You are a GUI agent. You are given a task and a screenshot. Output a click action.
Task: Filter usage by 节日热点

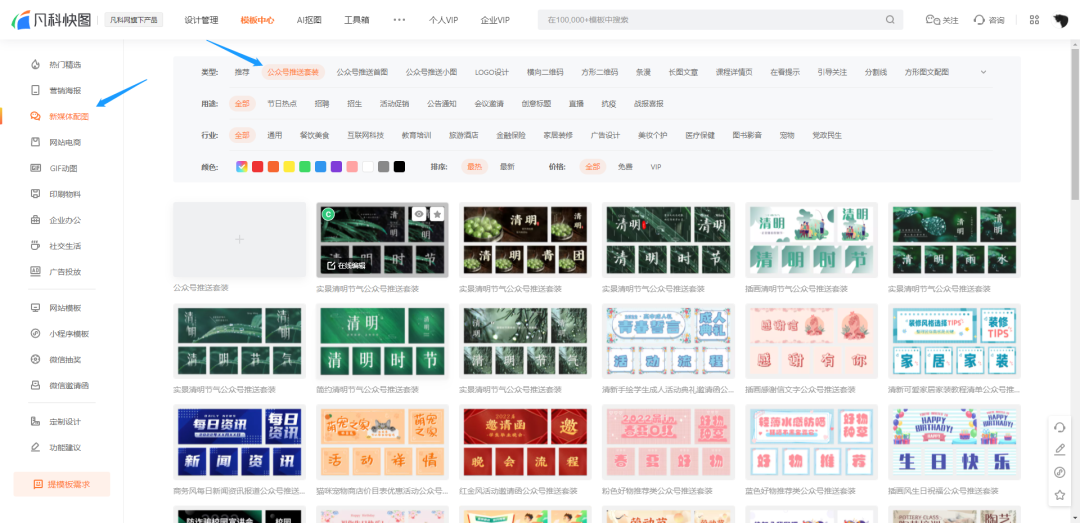coord(282,103)
